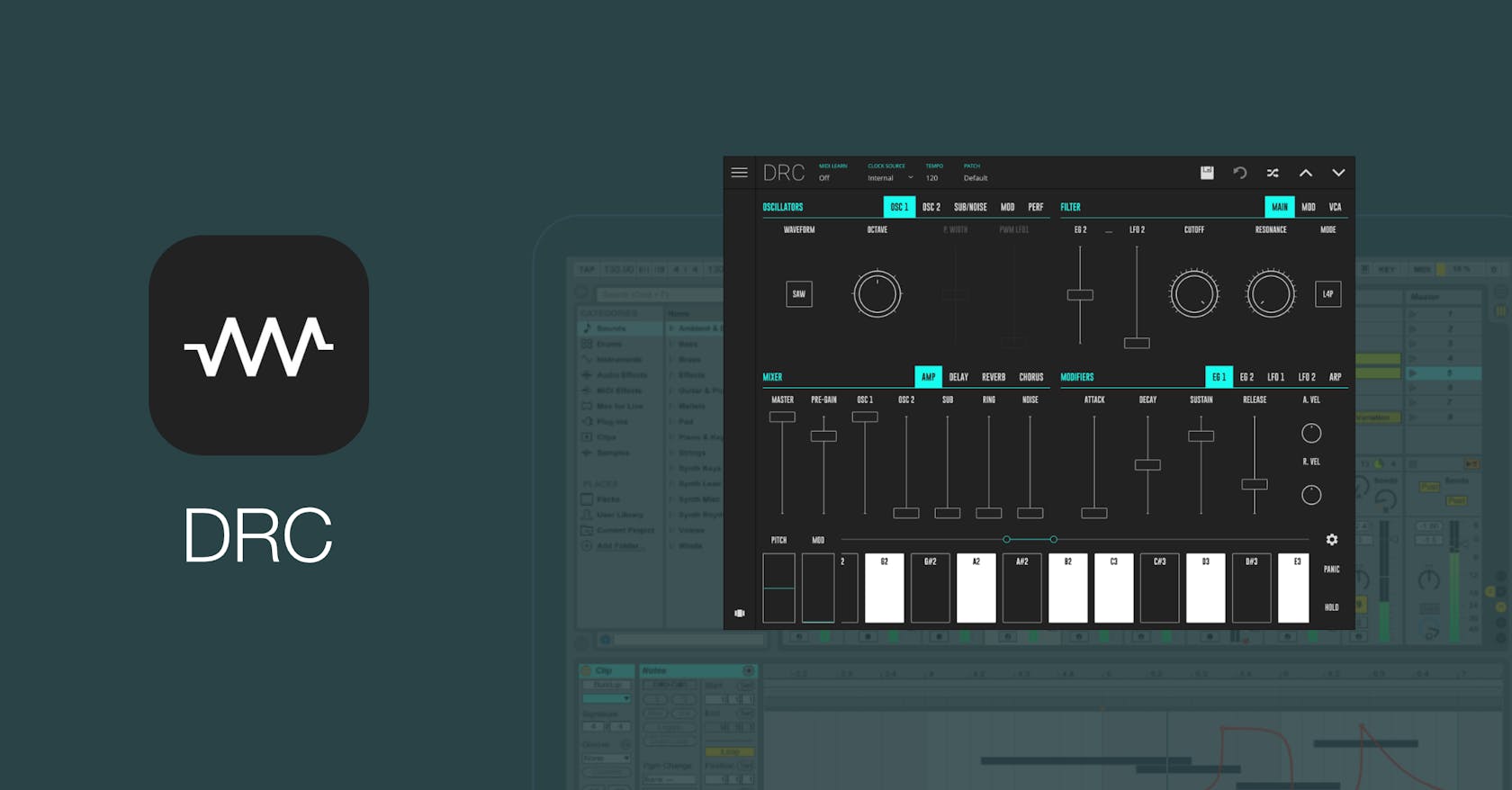Toggle the HOLD button

tap(1332, 607)
